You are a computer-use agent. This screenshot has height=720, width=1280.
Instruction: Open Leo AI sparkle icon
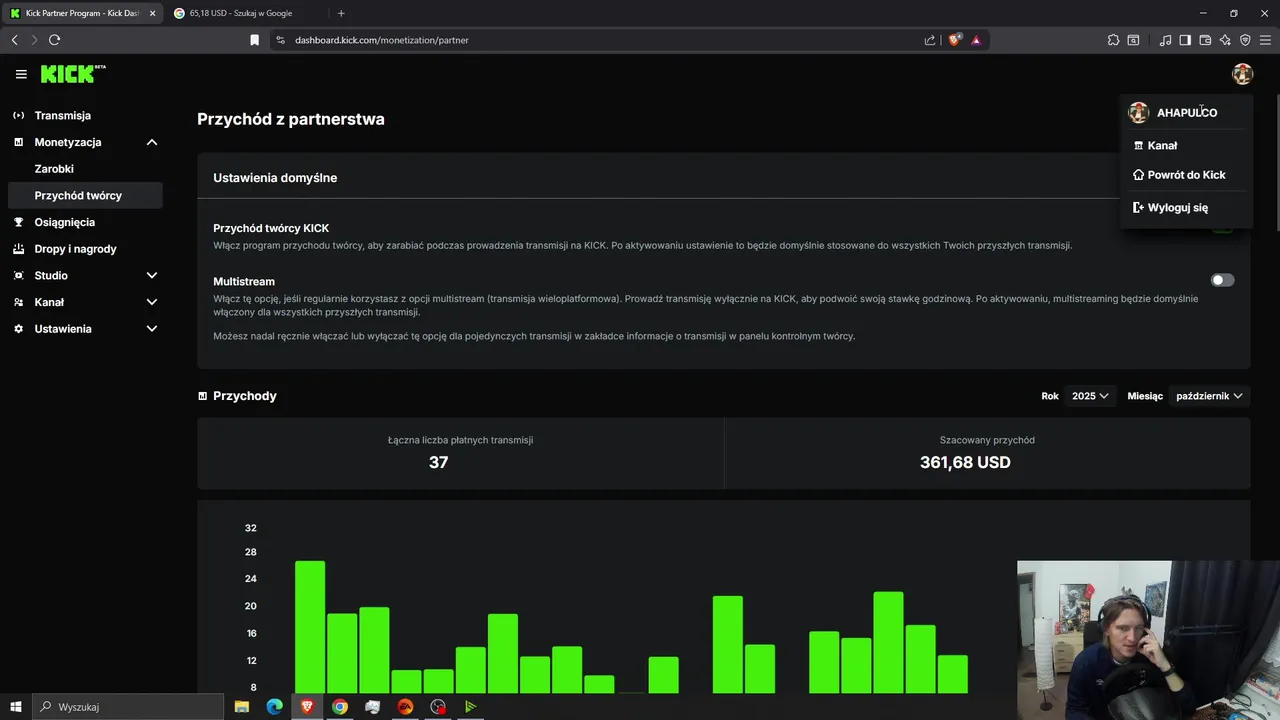pos(1225,40)
